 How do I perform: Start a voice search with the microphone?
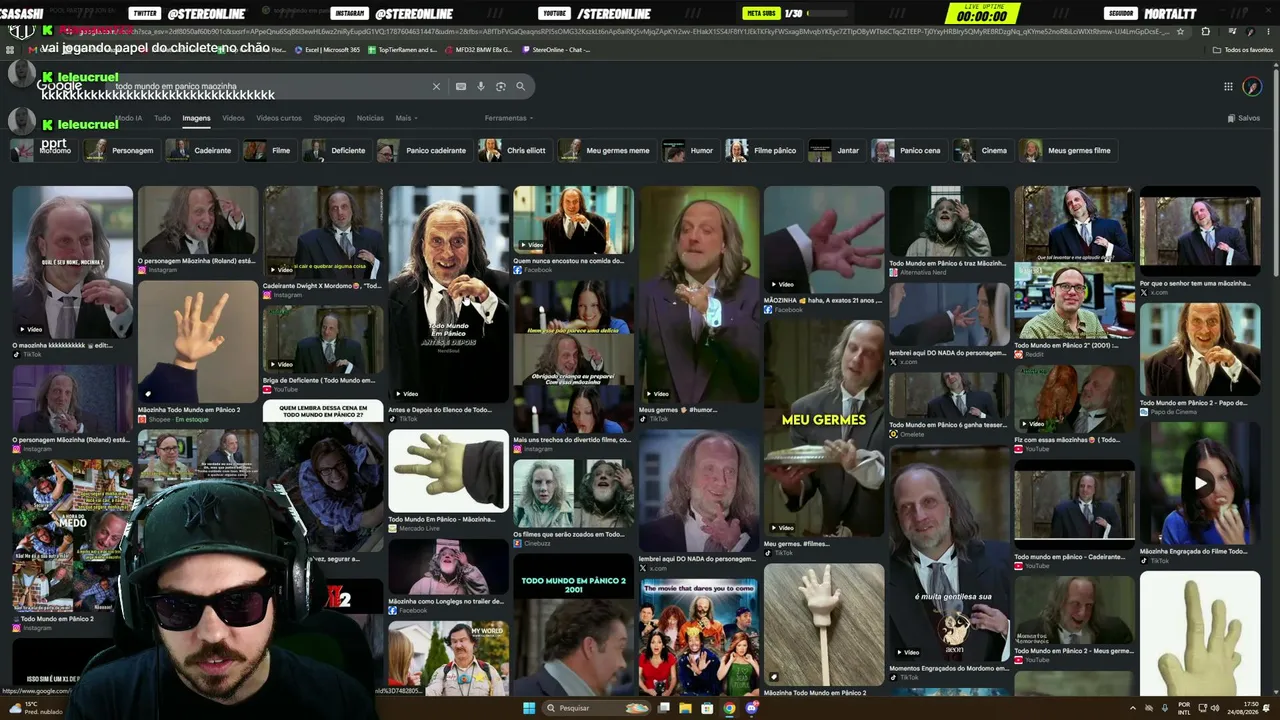tap(481, 87)
